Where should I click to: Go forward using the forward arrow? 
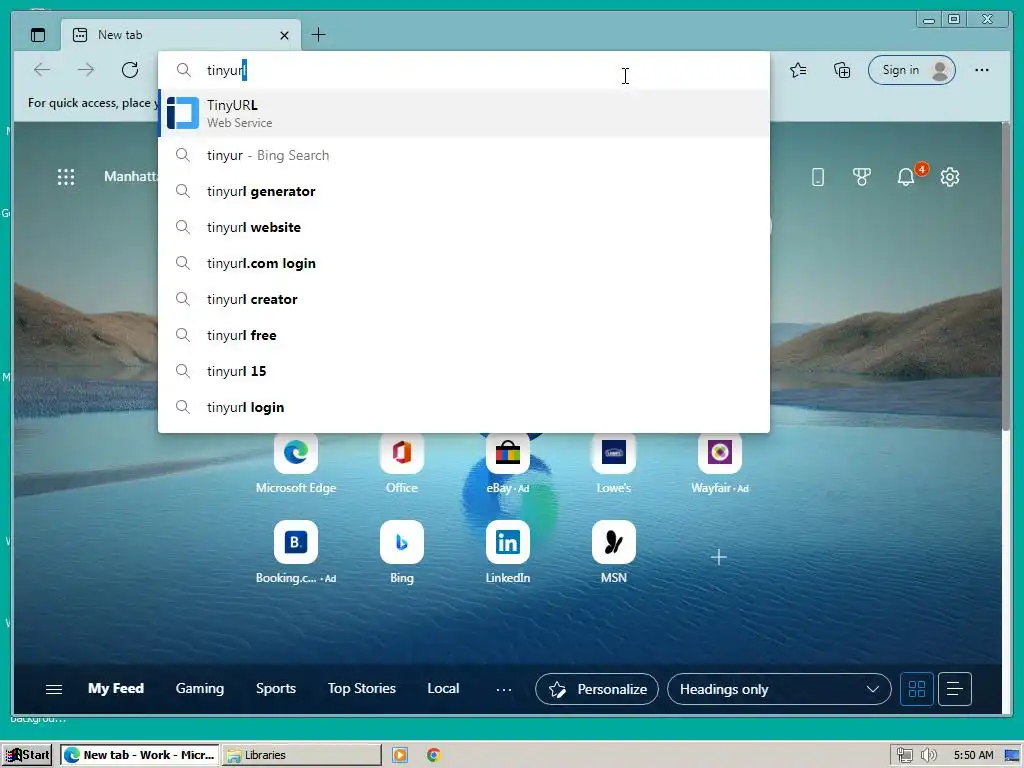pyautogui.click(x=86, y=70)
